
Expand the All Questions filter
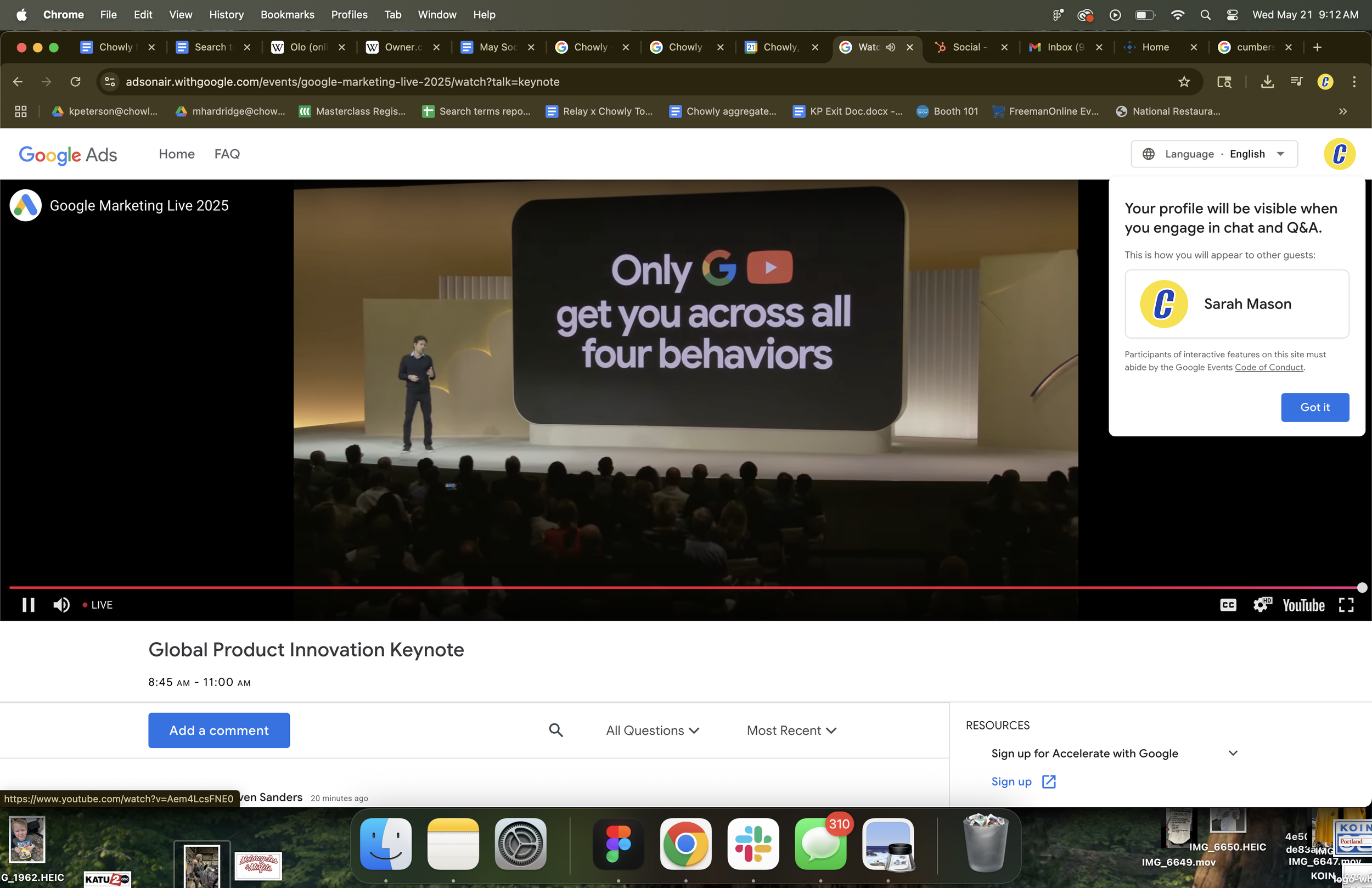653,730
